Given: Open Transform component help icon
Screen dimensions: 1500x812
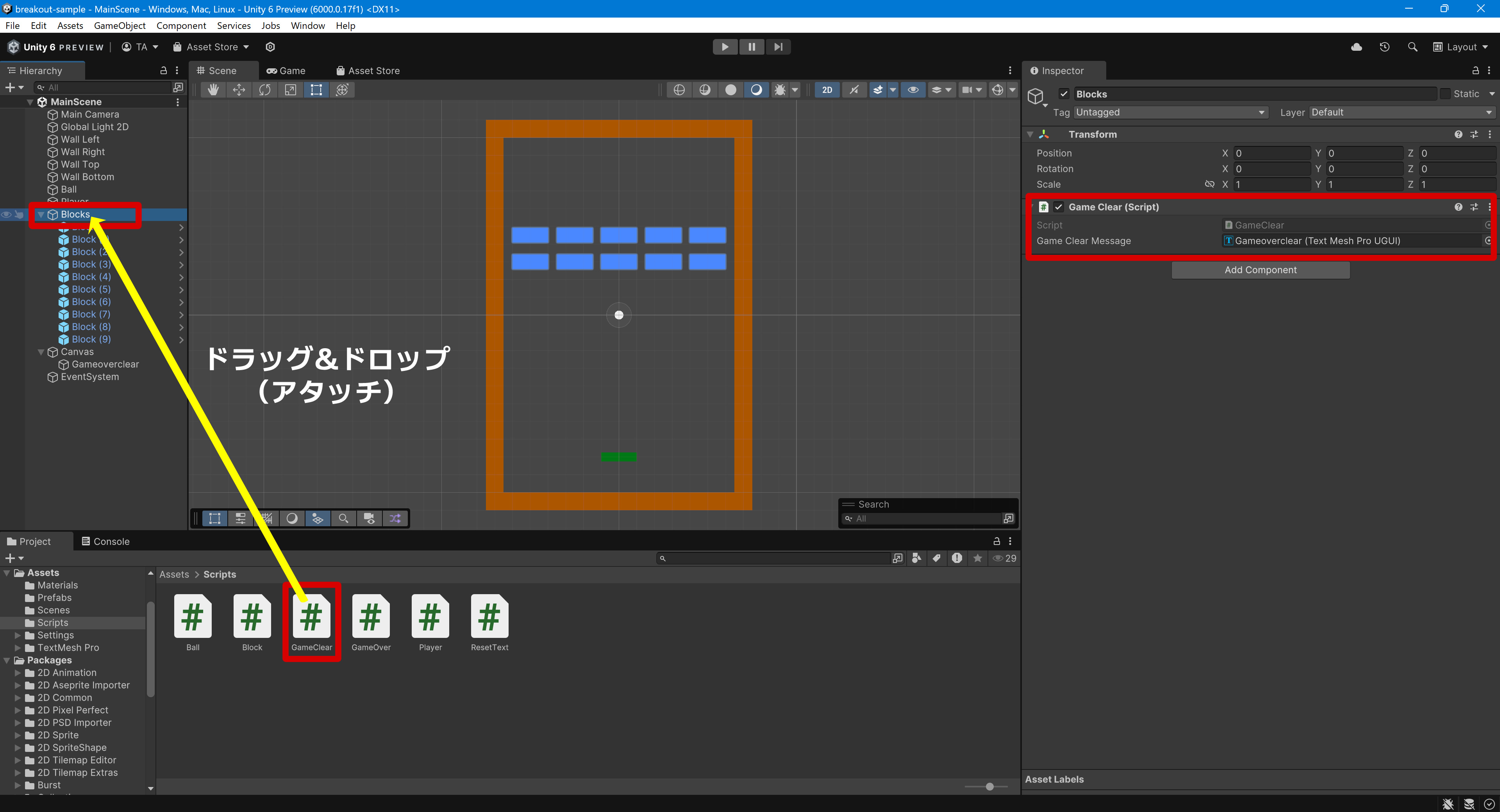Looking at the screenshot, I should [1458, 134].
